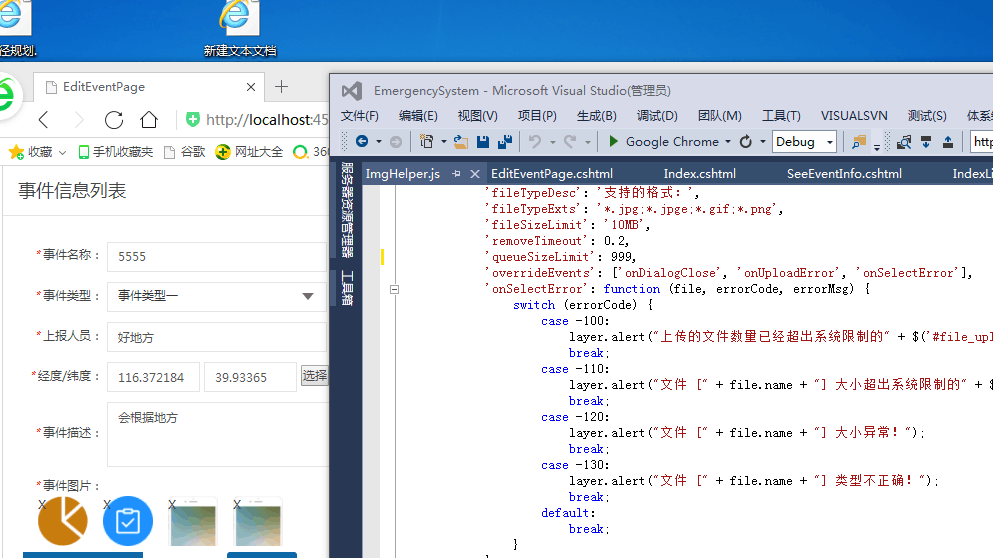Reload the page in the browser
The width and height of the screenshot is (993, 558).
114,120
